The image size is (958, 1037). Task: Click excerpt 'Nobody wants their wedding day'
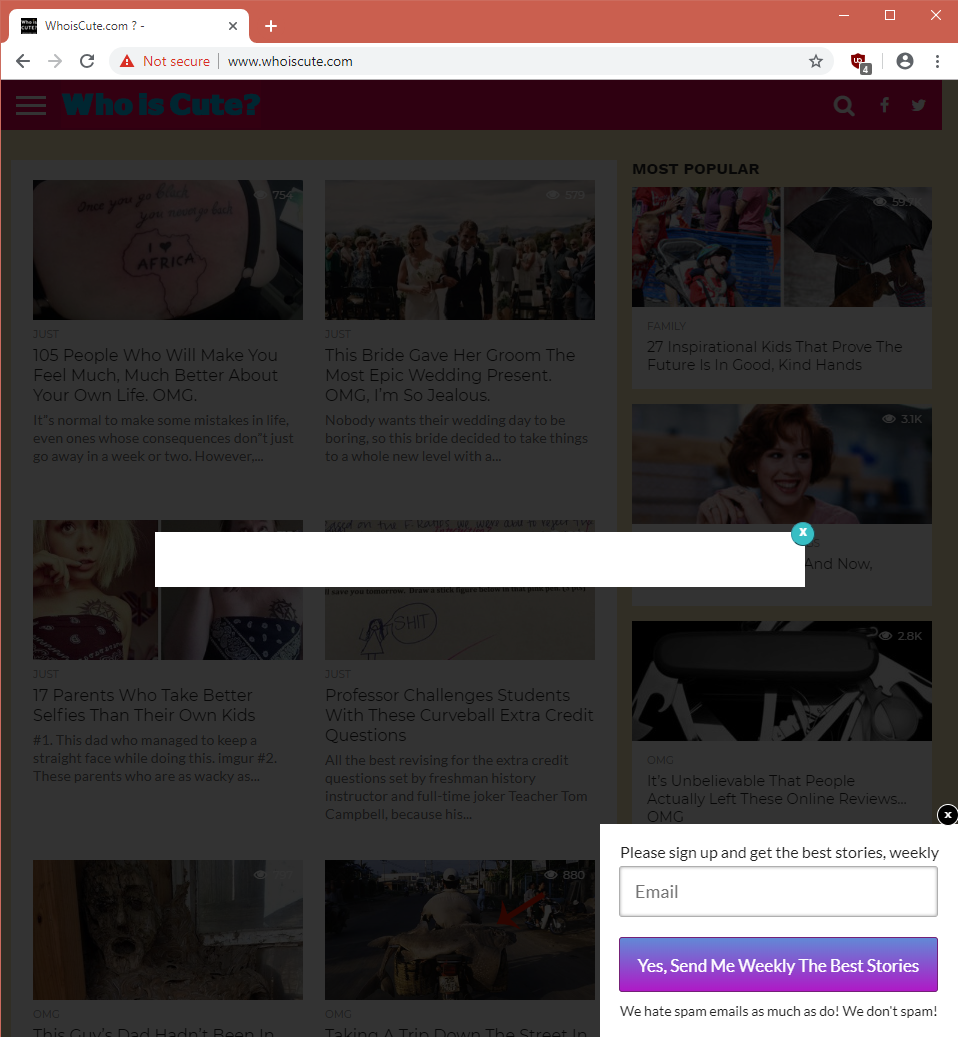pyautogui.click(x=456, y=438)
